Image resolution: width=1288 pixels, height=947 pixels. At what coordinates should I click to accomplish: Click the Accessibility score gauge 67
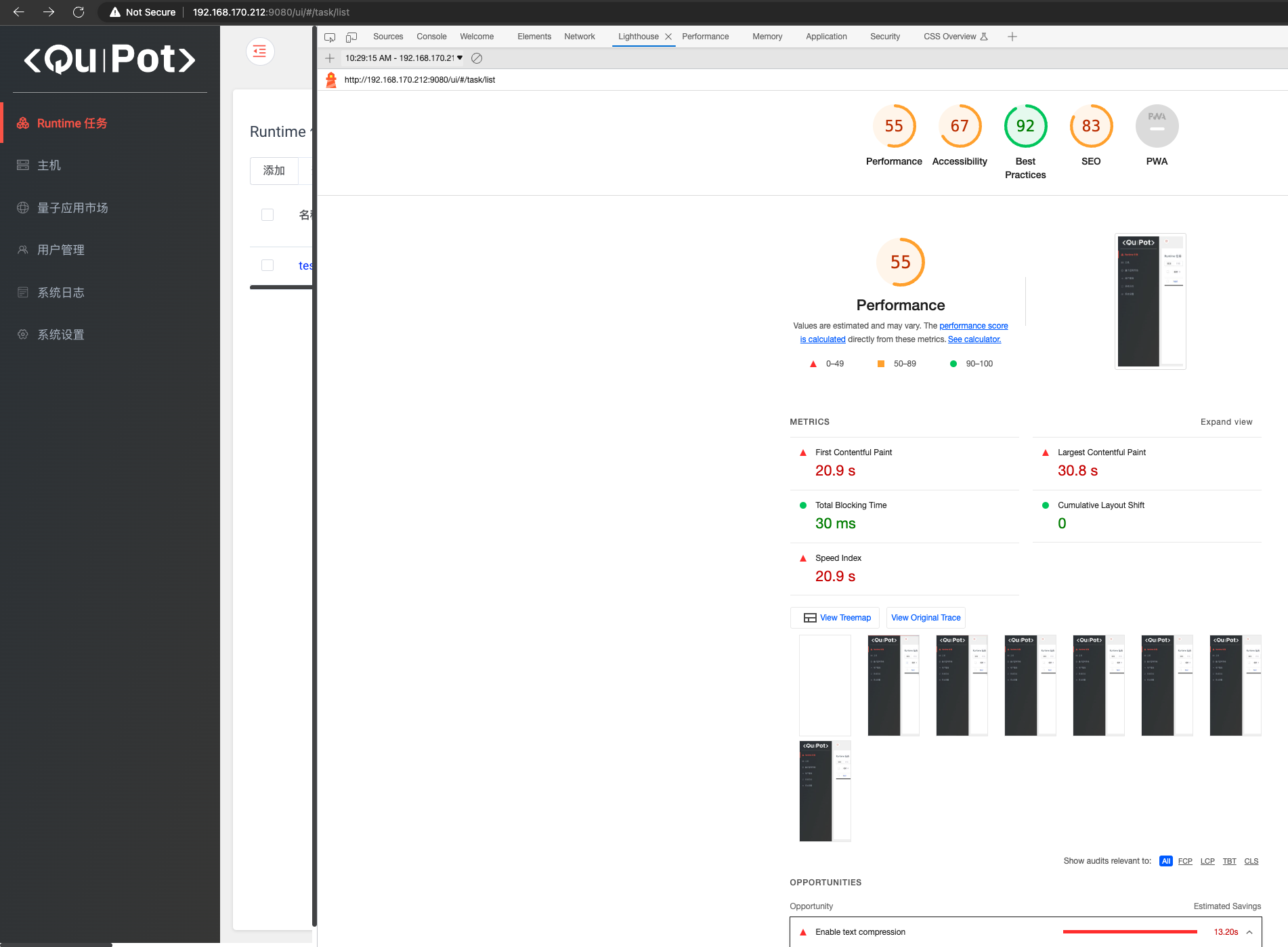pyautogui.click(x=960, y=126)
